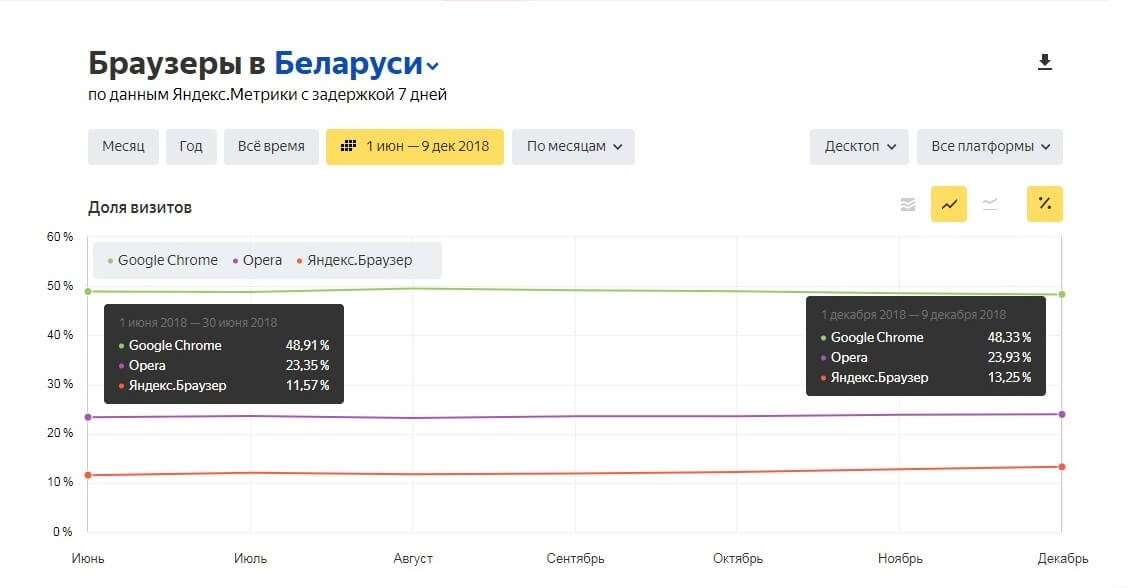Viewport: 1132px width, 588px height.
Task: Open the Десктоп device dropdown
Action: coord(857,146)
